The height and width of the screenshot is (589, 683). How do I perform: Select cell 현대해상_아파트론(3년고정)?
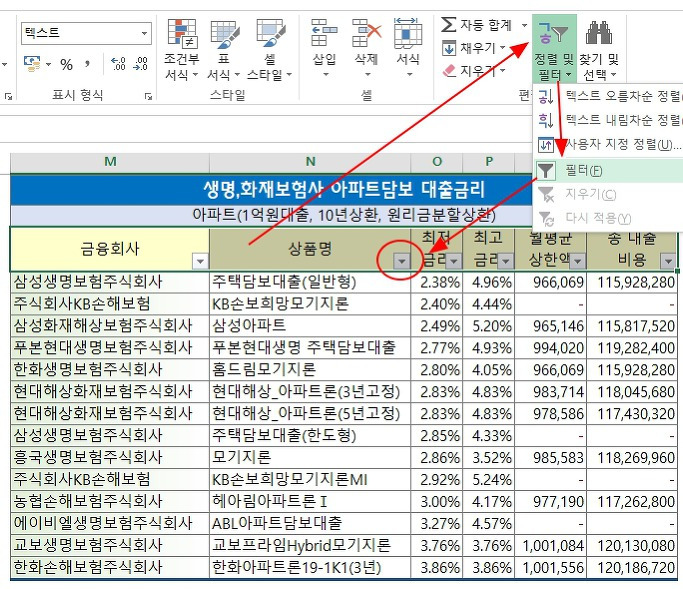310,392
